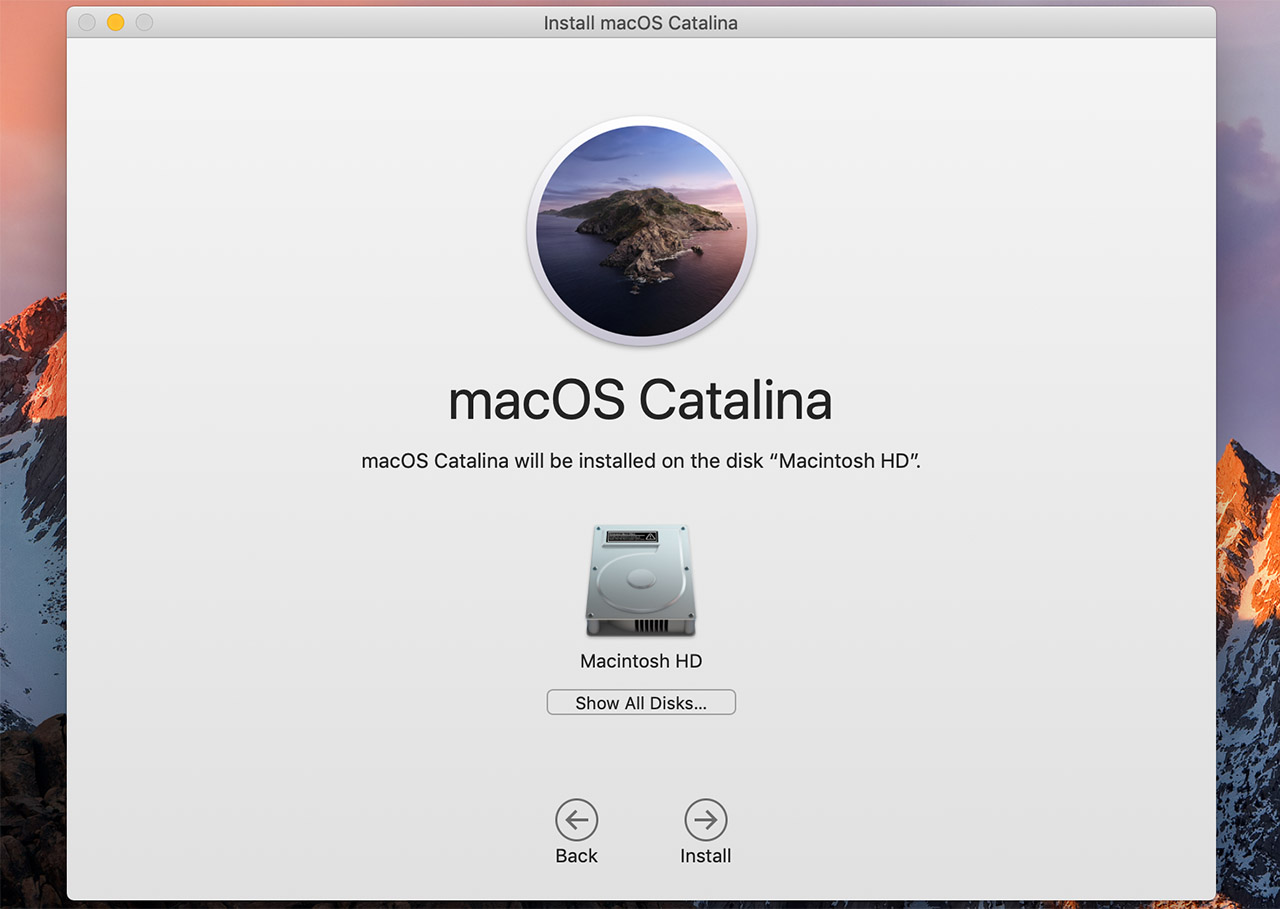The image size is (1280, 909).
Task: Click the greyed-out zoom window button
Action: [144, 22]
